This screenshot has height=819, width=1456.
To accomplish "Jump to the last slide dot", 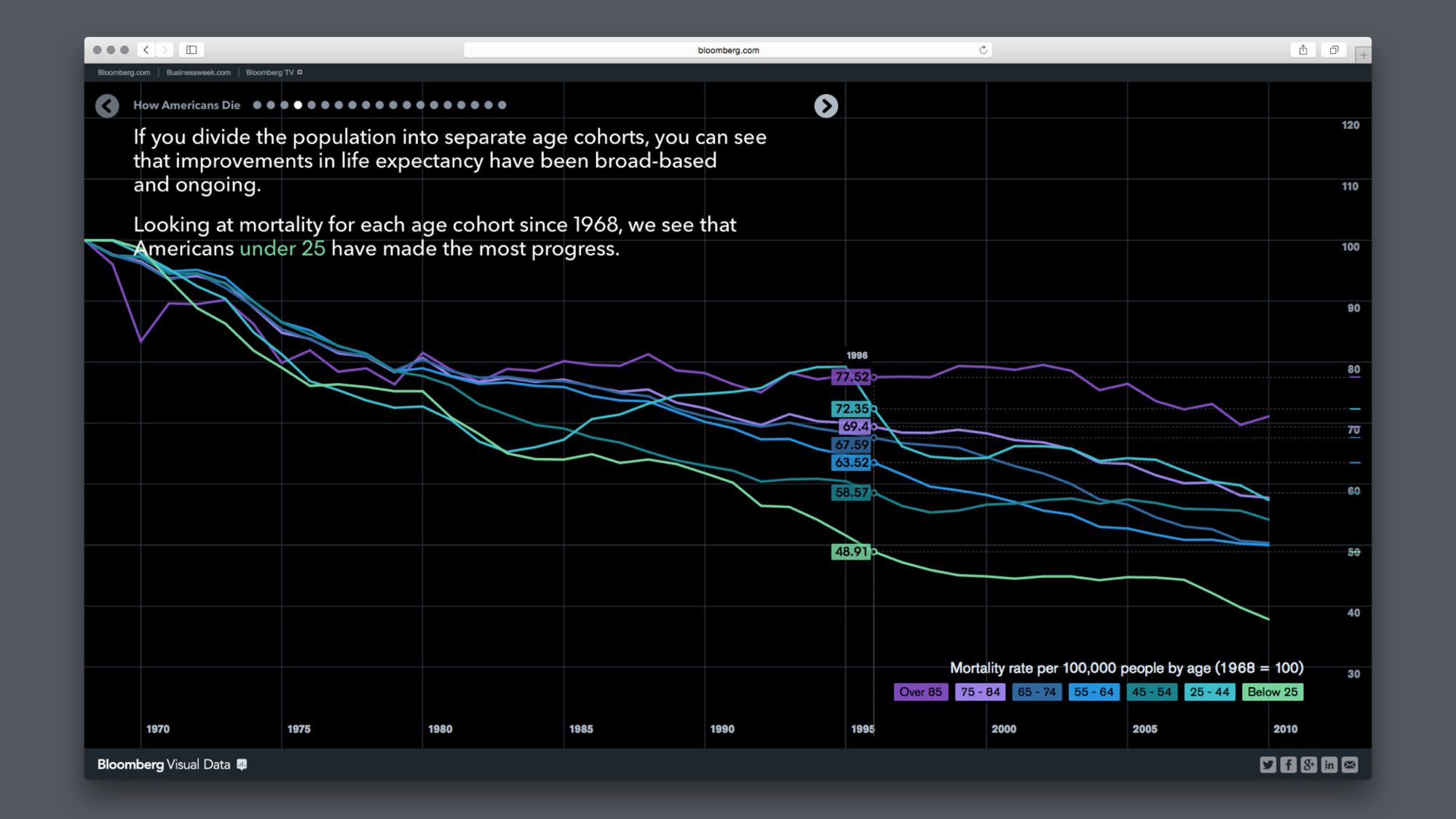I will click(x=502, y=105).
